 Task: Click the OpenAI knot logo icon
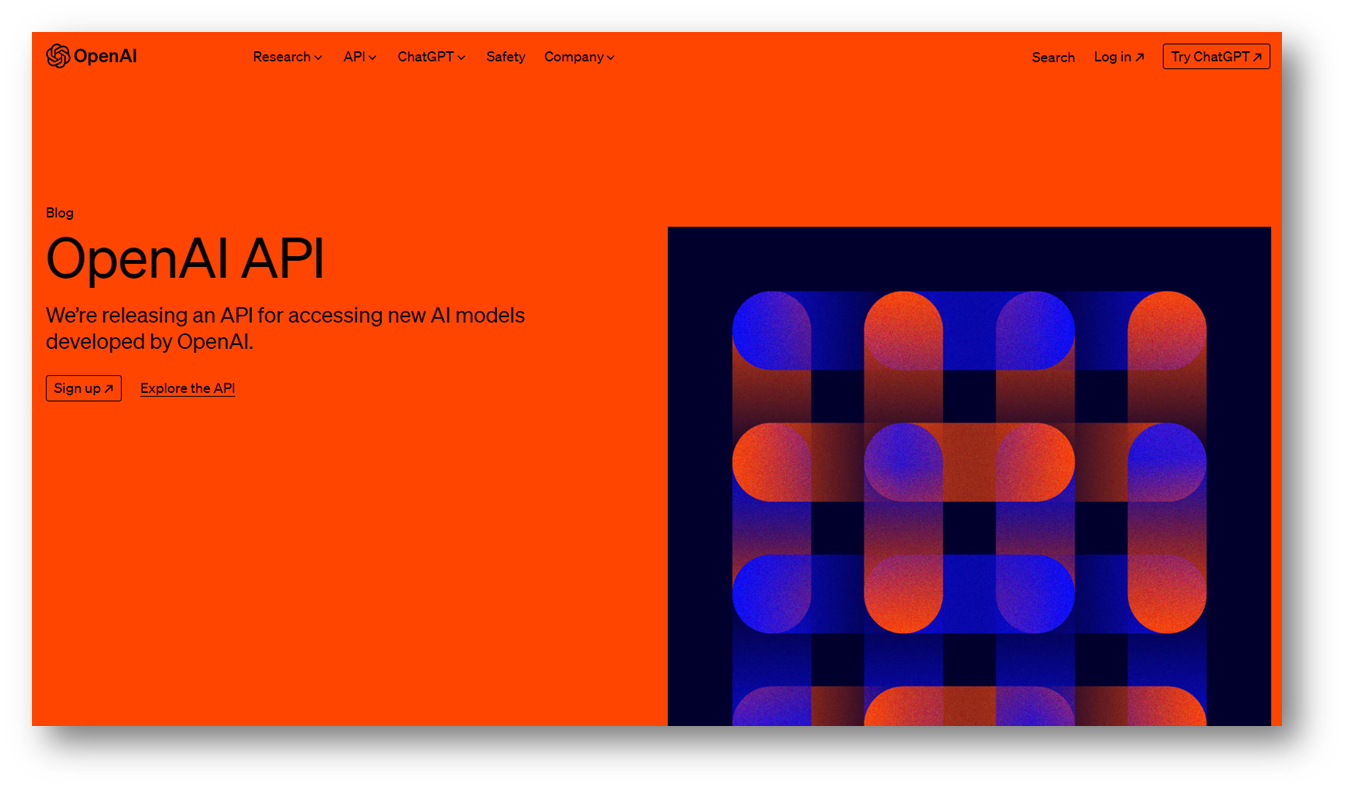pyautogui.click(x=58, y=56)
